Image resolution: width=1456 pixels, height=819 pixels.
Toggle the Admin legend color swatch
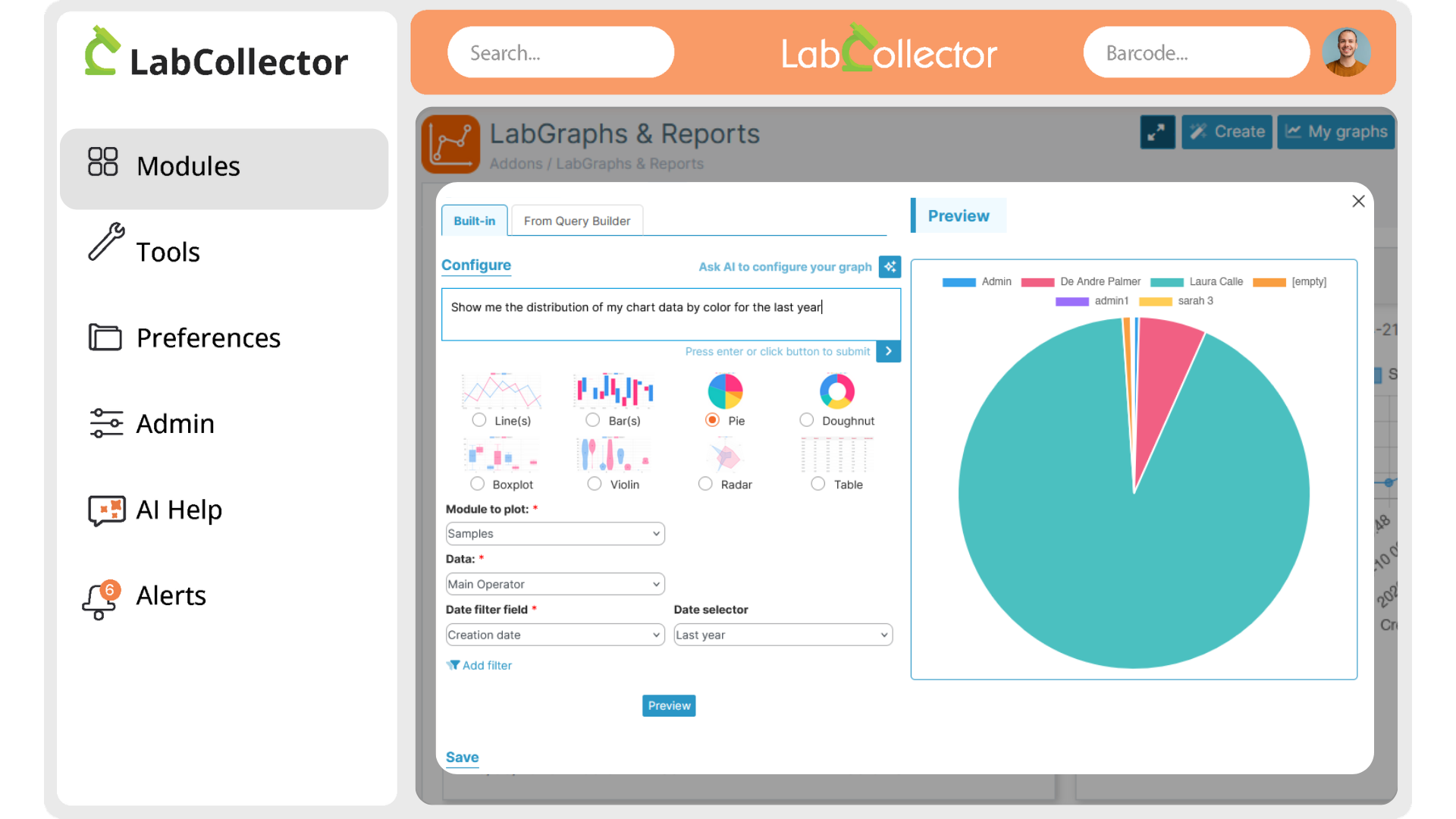(x=959, y=282)
